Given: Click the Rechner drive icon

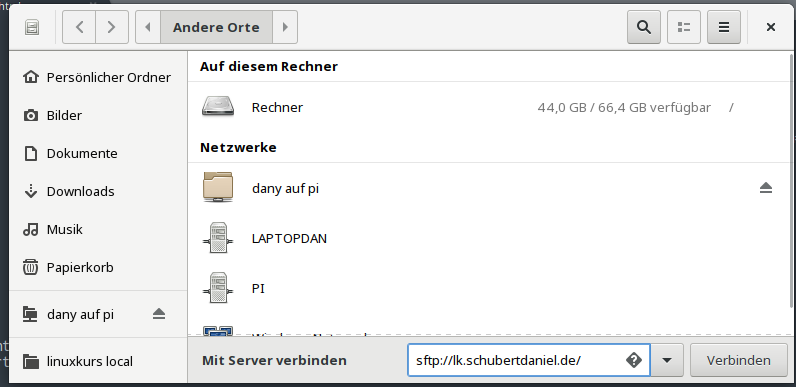Looking at the screenshot, I should point(218,107).
